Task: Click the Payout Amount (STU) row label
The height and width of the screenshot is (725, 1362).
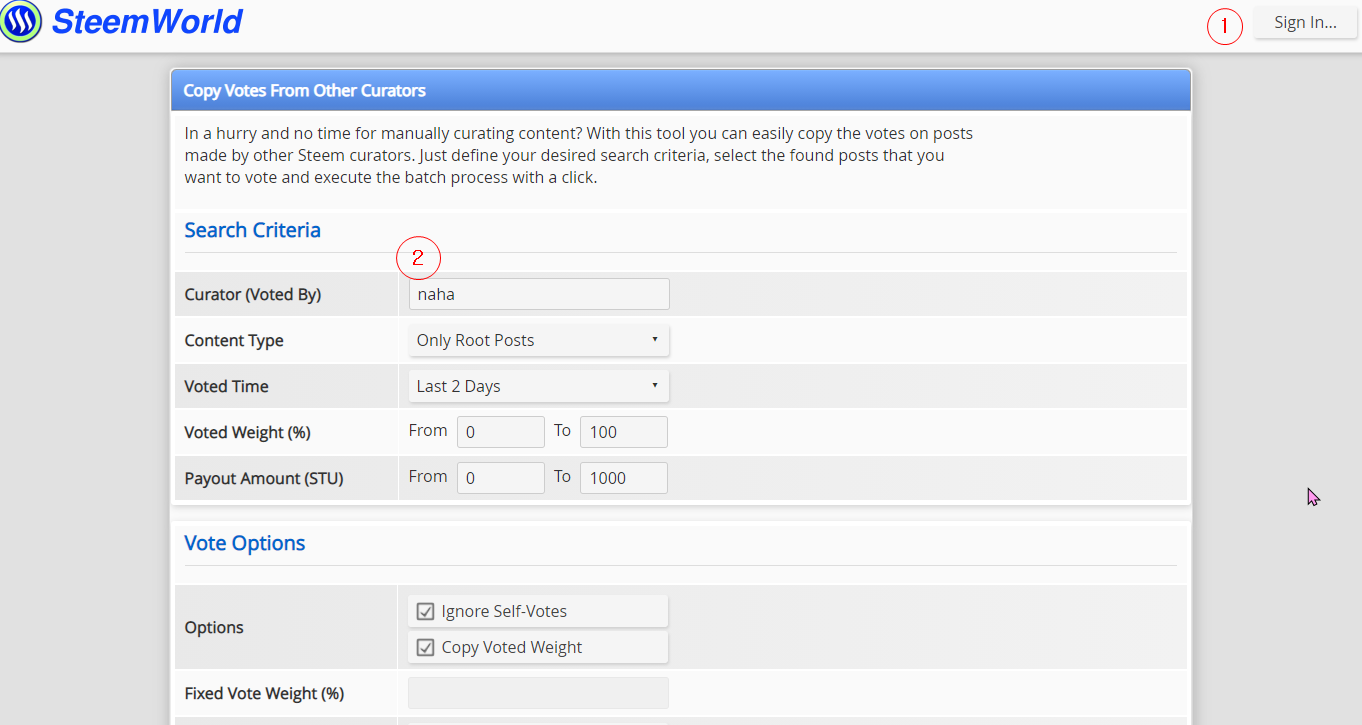Action: (x=264, y=478)
